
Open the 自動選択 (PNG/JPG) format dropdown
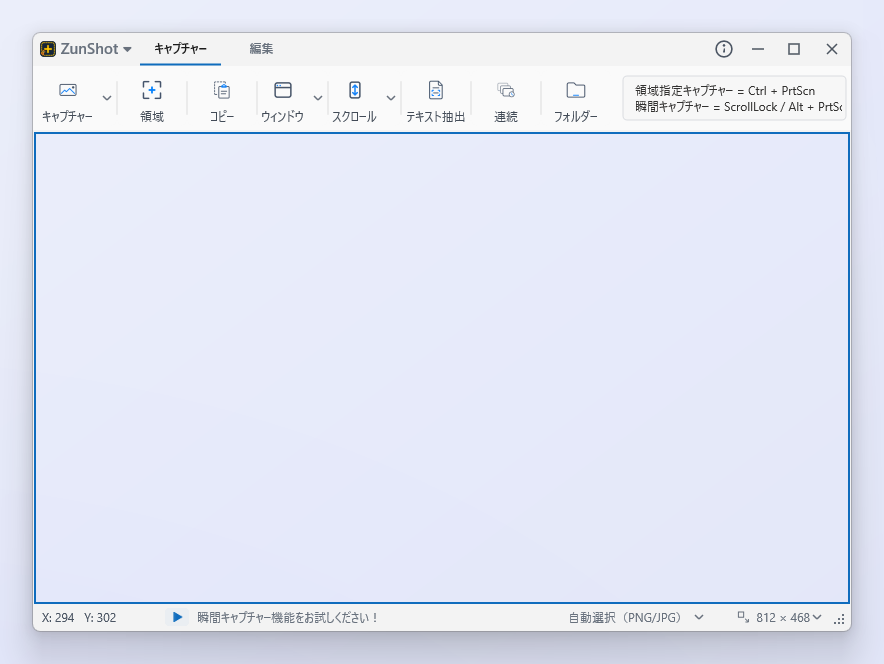[x=636, y=618]
